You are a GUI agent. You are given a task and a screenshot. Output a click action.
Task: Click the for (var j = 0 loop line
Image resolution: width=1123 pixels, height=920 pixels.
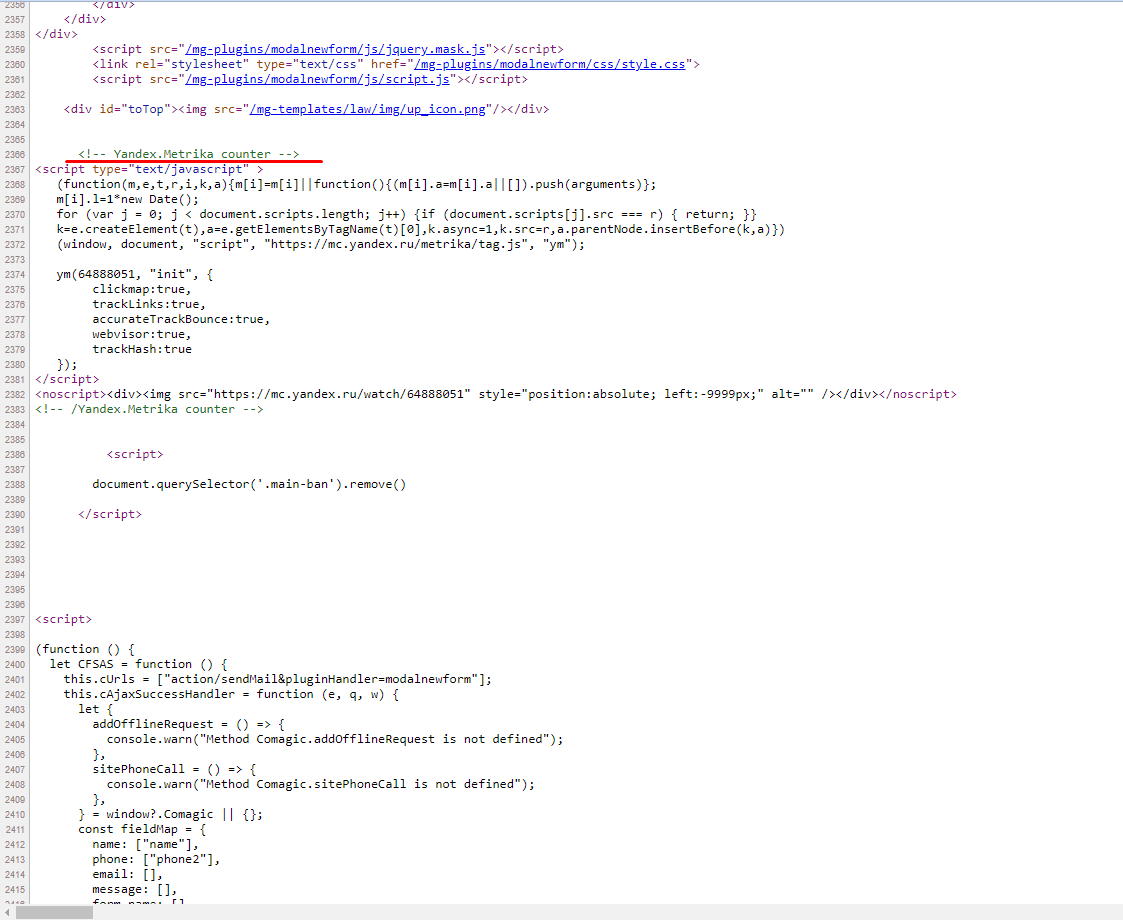coord(407,214)
